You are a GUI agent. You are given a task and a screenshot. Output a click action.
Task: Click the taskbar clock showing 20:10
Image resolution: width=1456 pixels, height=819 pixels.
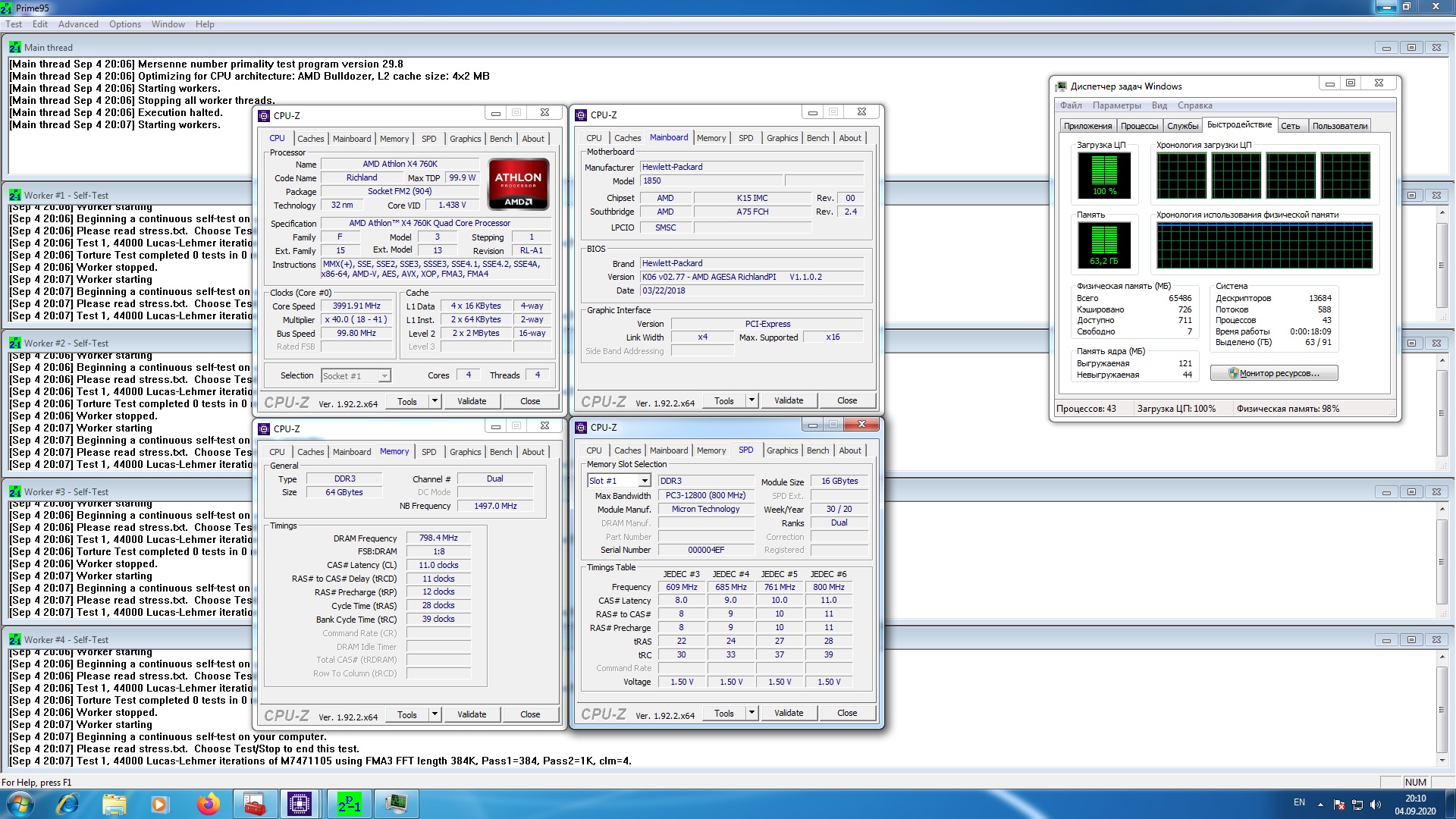coord(1415,805)
